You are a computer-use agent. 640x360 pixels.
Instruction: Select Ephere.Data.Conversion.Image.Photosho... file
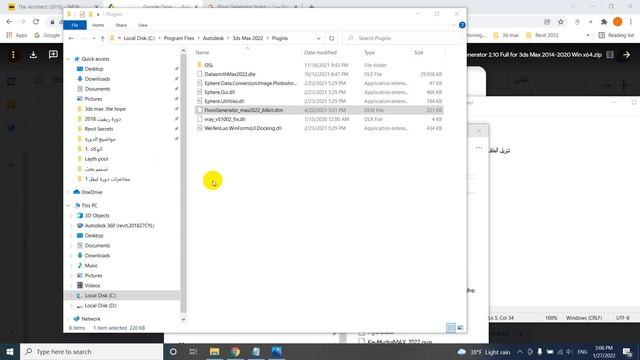pos(250,83)
